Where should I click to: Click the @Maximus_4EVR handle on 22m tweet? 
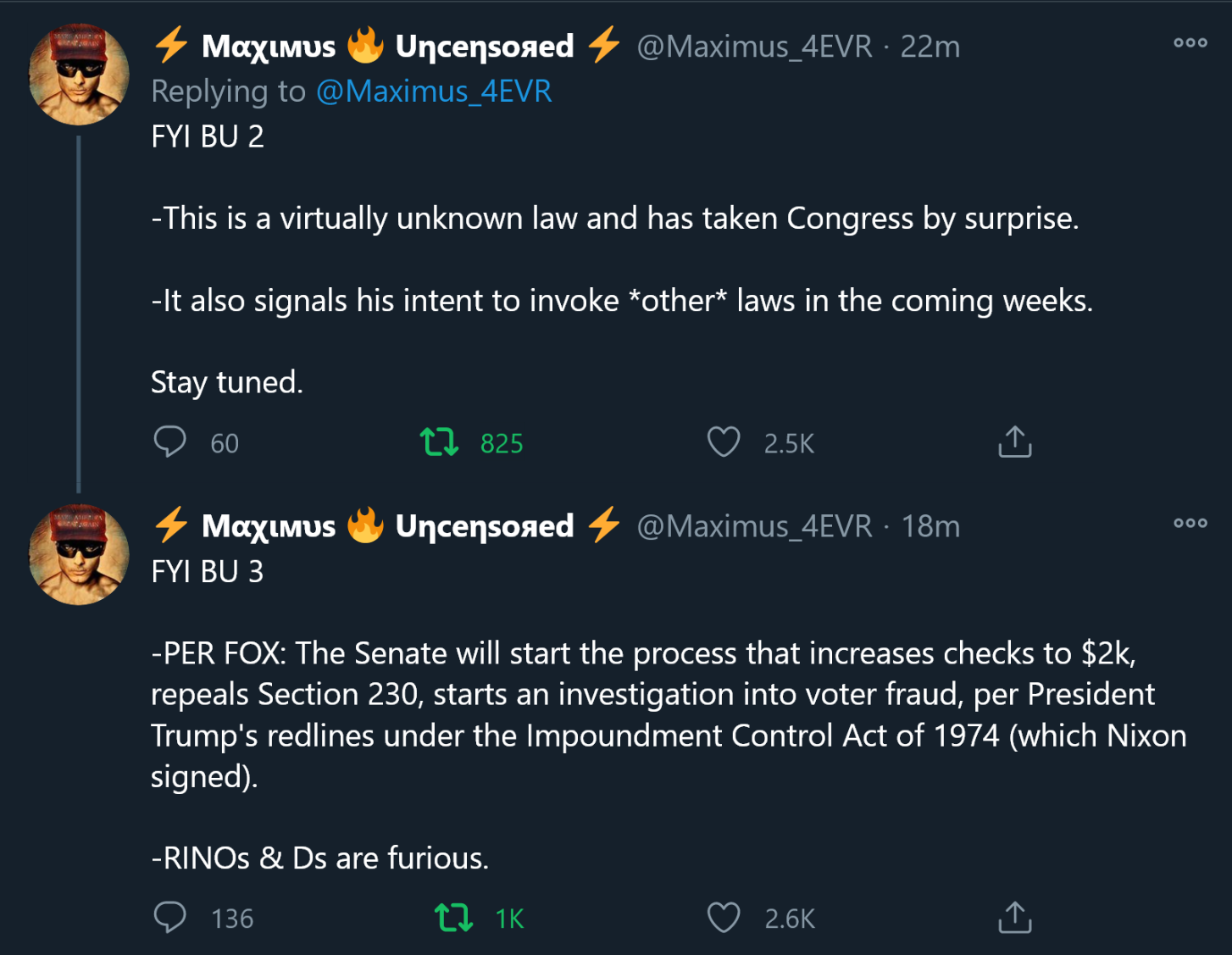point(754,47)
